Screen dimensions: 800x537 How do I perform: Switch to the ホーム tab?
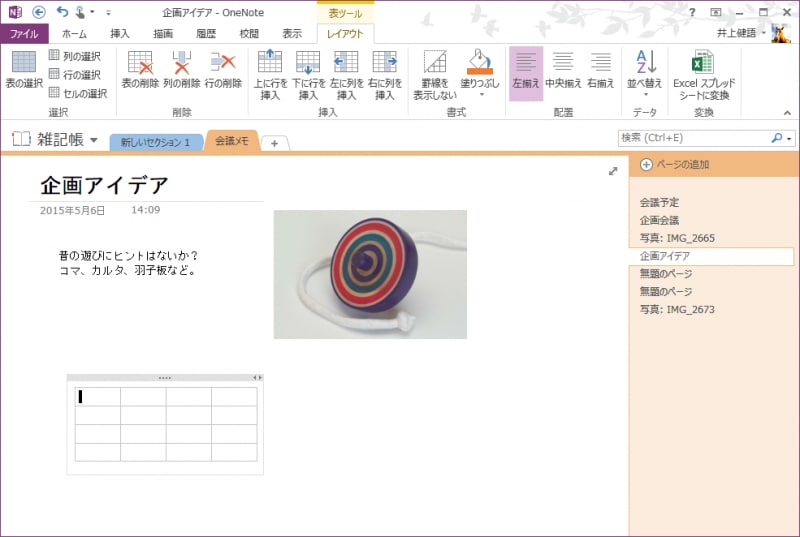coord(74,34)
